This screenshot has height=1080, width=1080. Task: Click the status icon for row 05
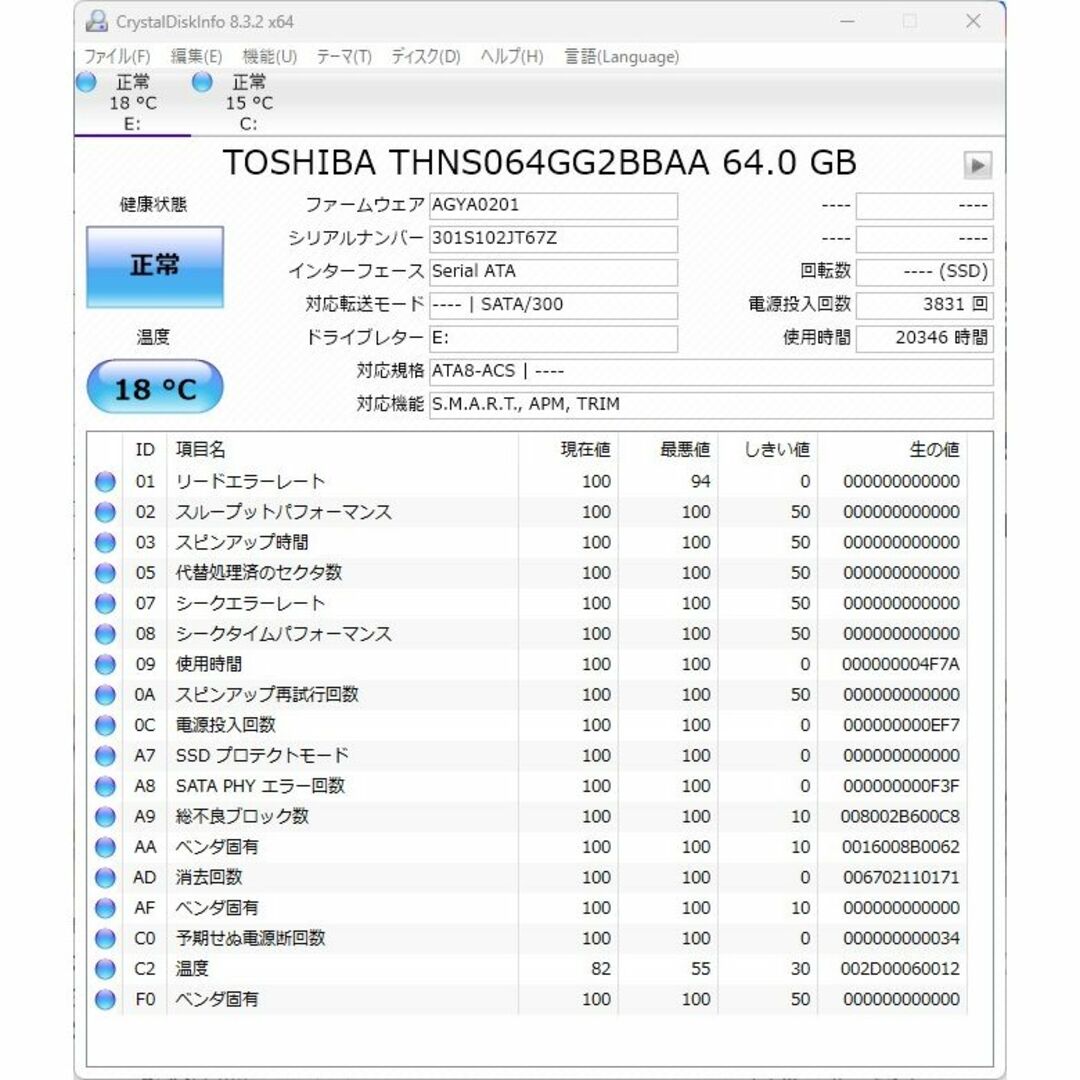tap(105, 573)
